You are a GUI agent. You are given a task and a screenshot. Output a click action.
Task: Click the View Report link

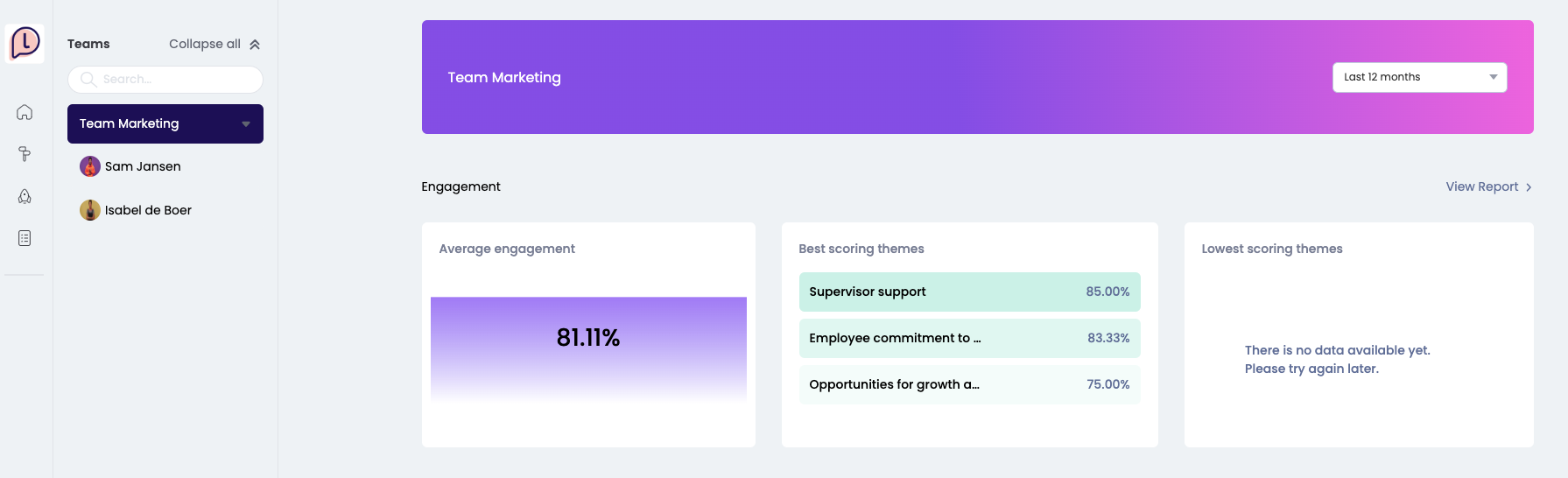tap(1481, 186)
